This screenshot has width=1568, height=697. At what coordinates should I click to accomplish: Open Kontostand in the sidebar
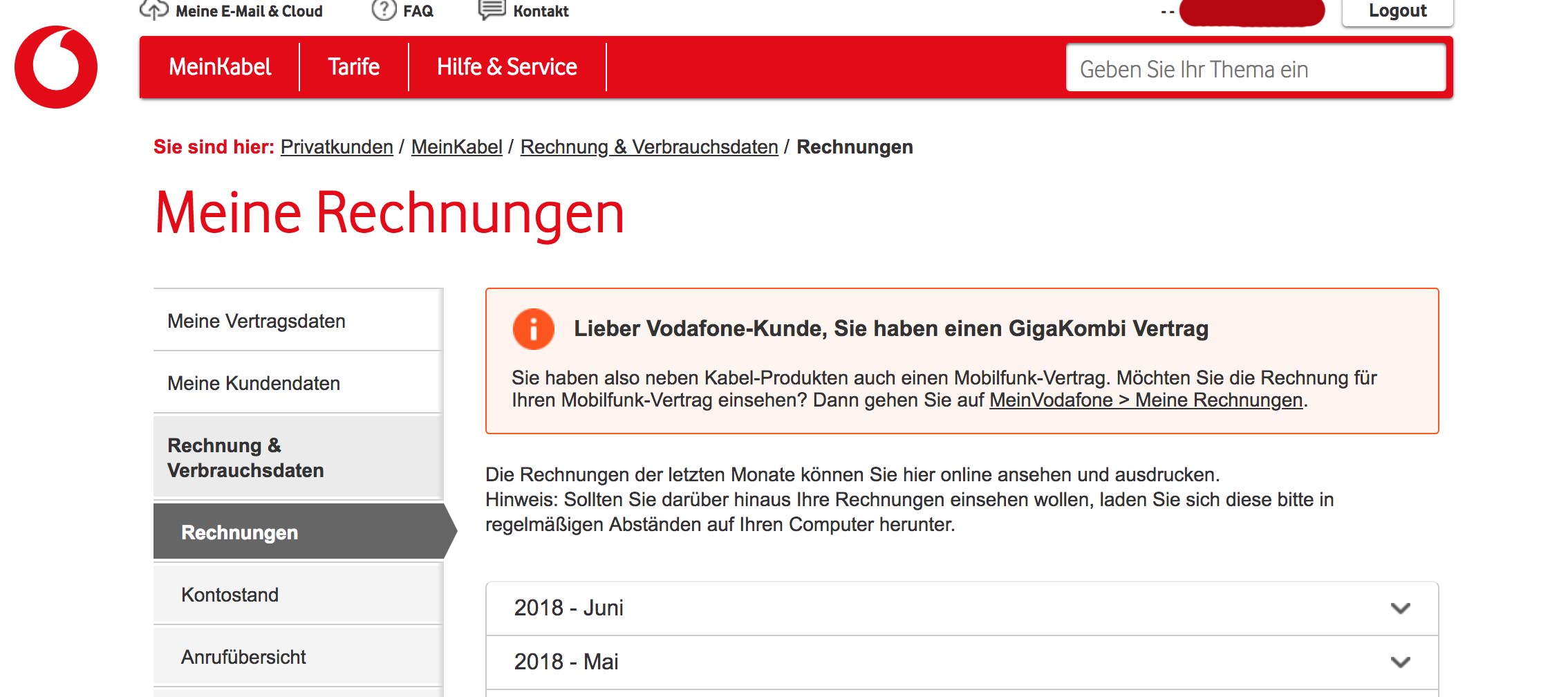pos(298,595)
